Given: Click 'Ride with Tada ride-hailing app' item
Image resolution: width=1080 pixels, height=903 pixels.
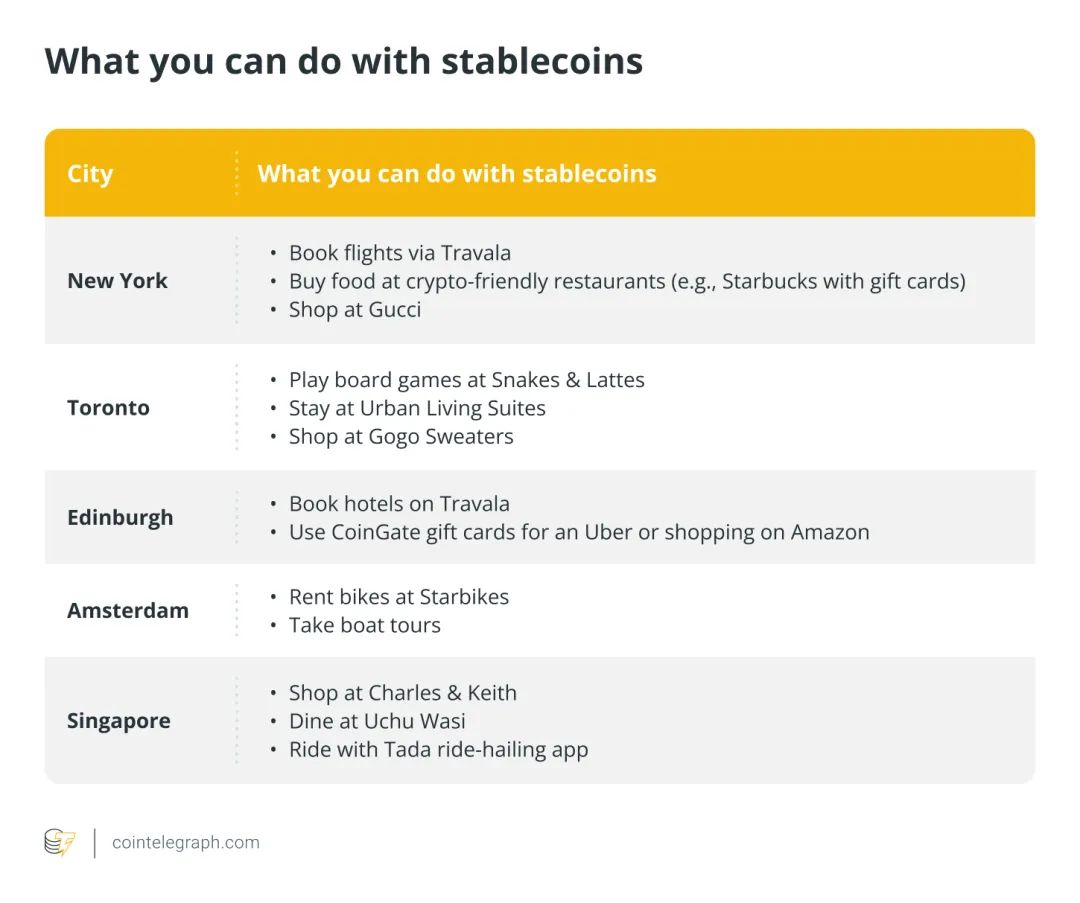Looking at the screenshot, I should pos(438,749).
